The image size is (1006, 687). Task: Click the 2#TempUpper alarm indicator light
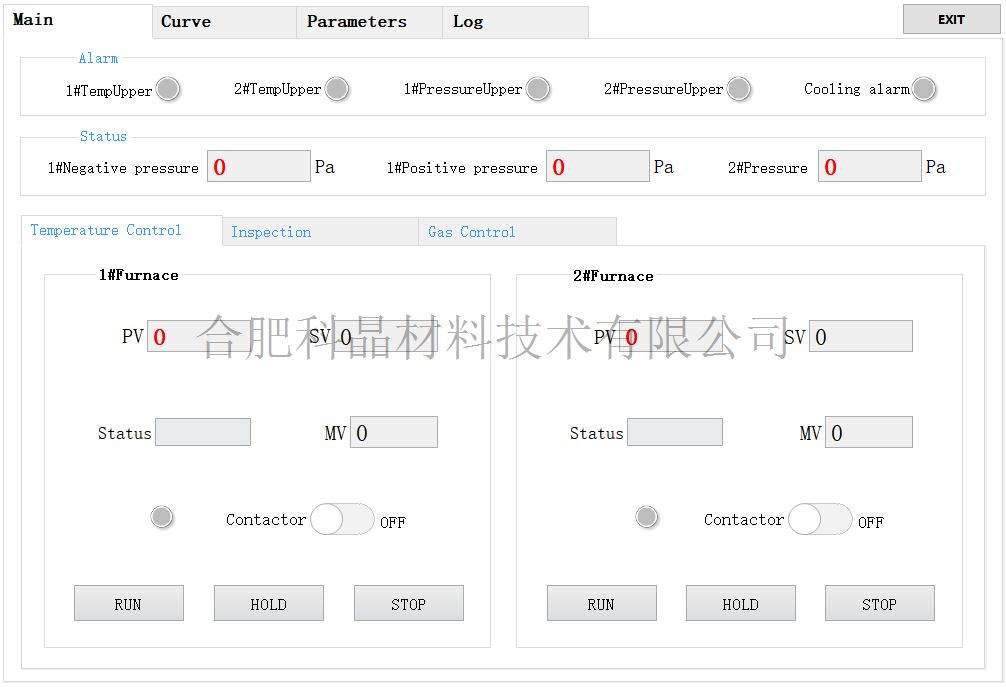point(337,89)
